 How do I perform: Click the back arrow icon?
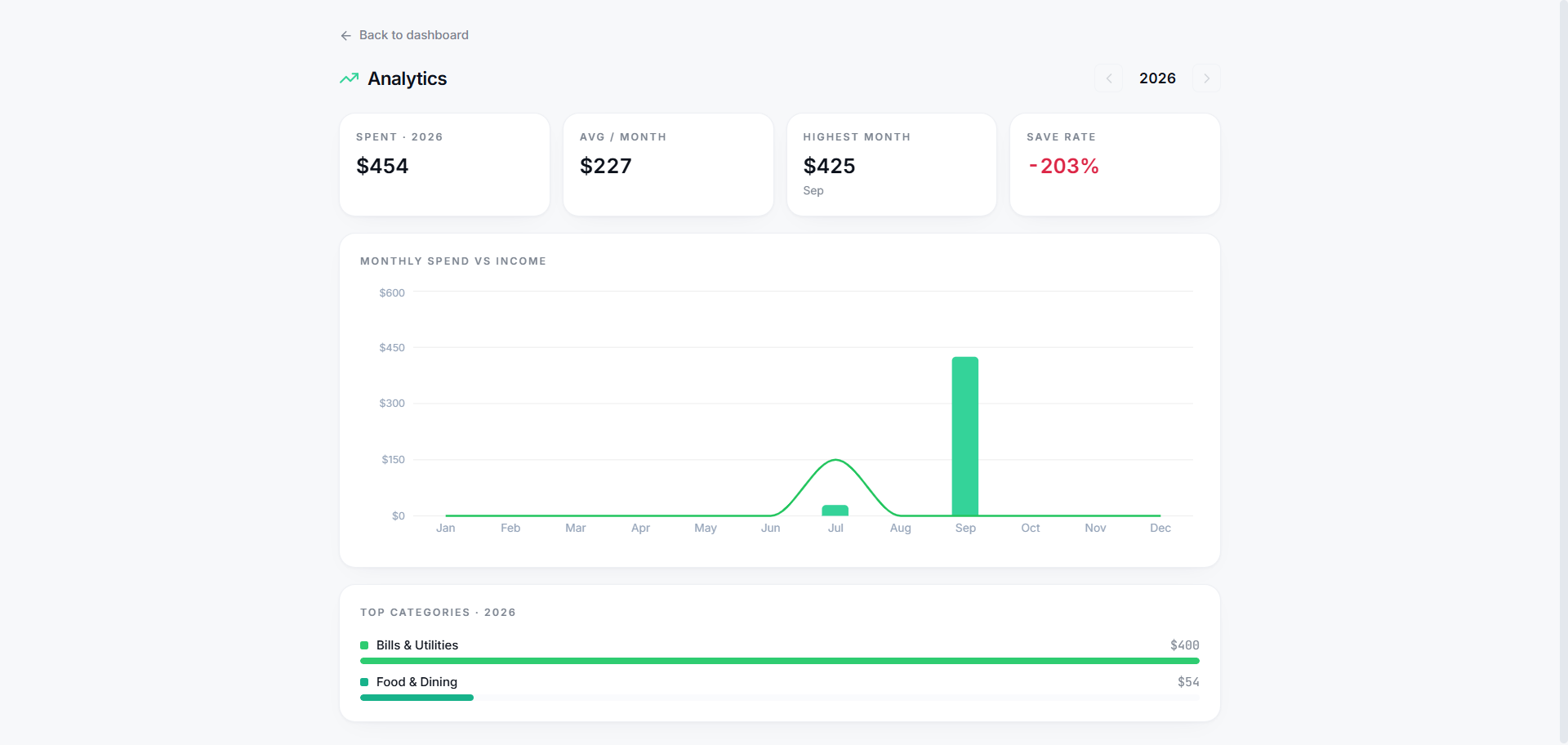point(345,35)
